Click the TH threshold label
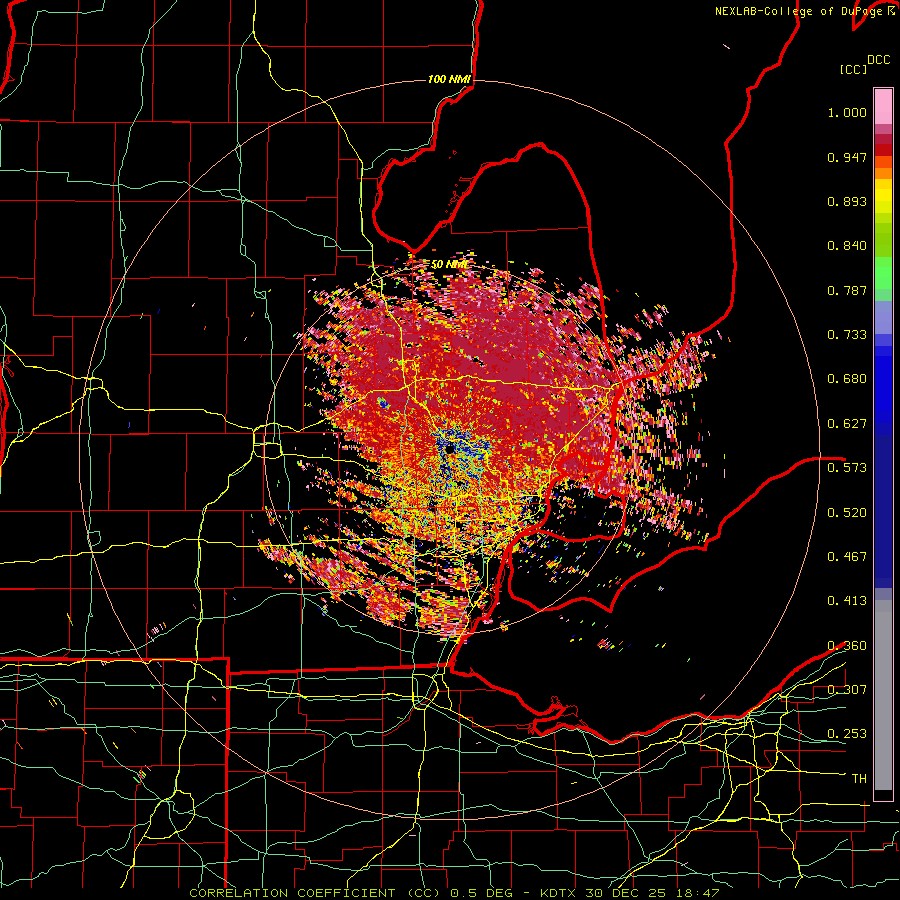The width and height of the screenshot is (900, 900). tap(859, 779)
